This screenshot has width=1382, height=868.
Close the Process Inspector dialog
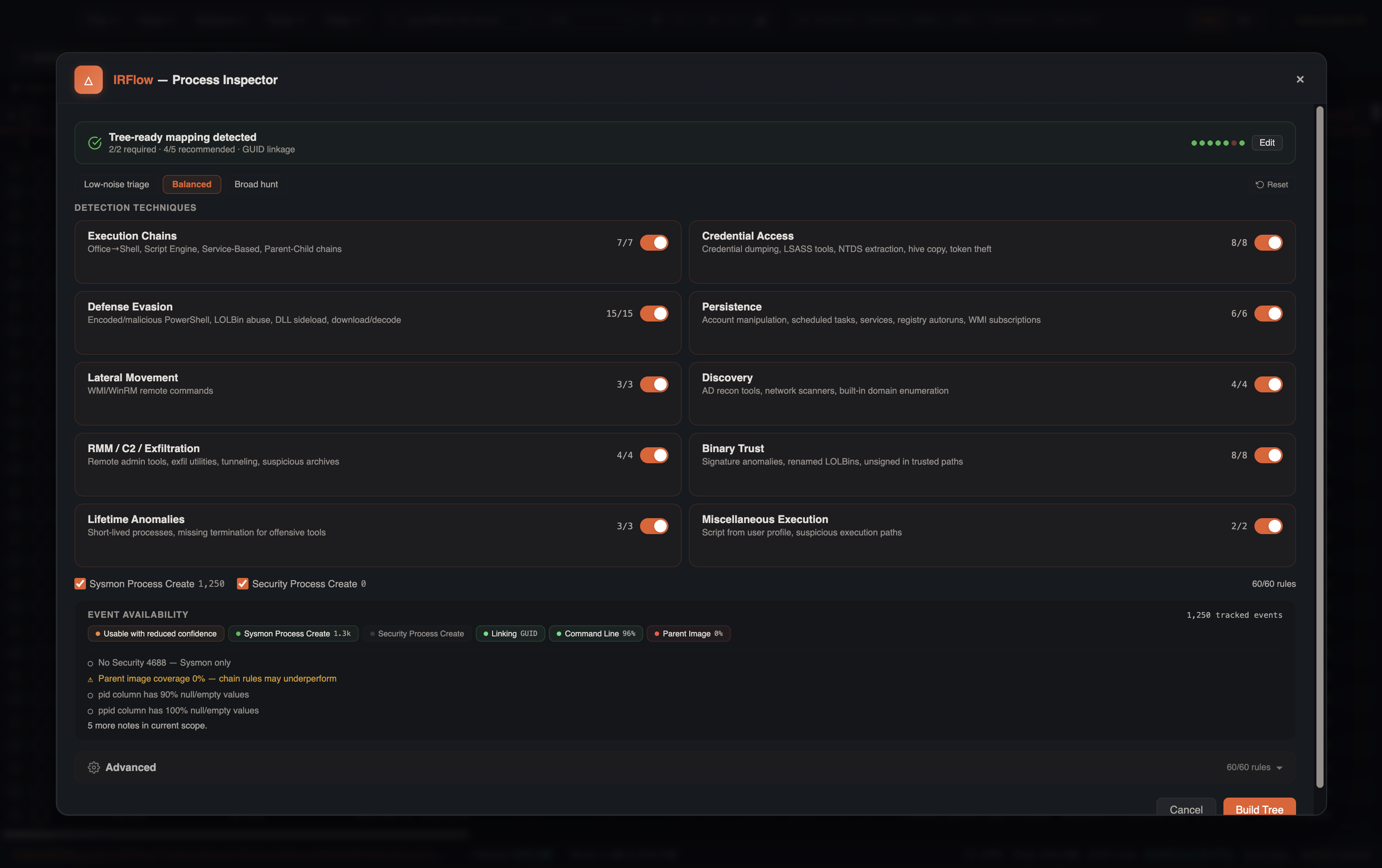click(x=1300, y=79)
